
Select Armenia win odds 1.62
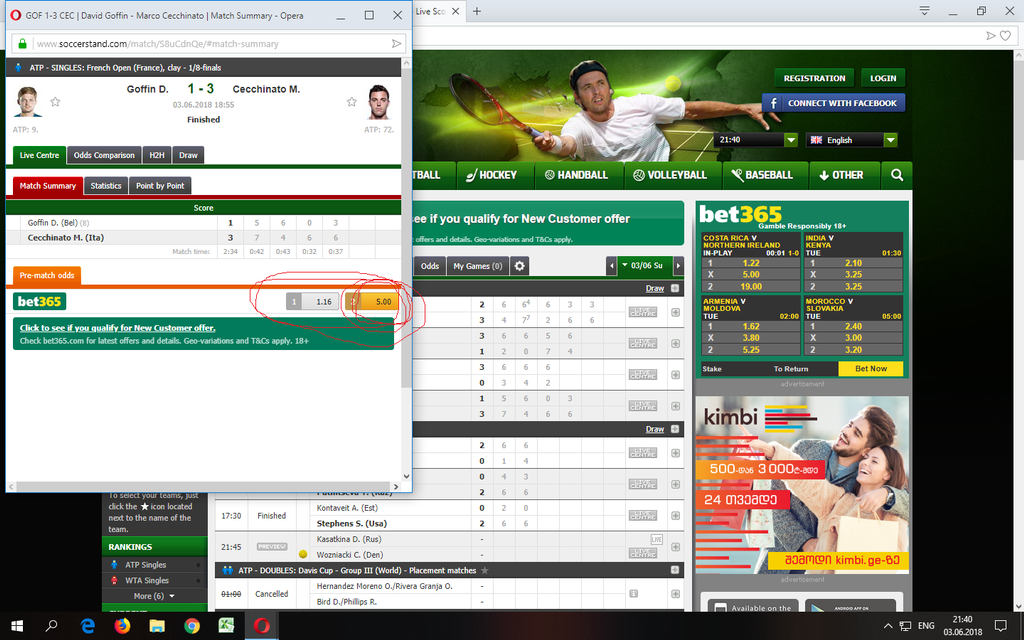751,327
